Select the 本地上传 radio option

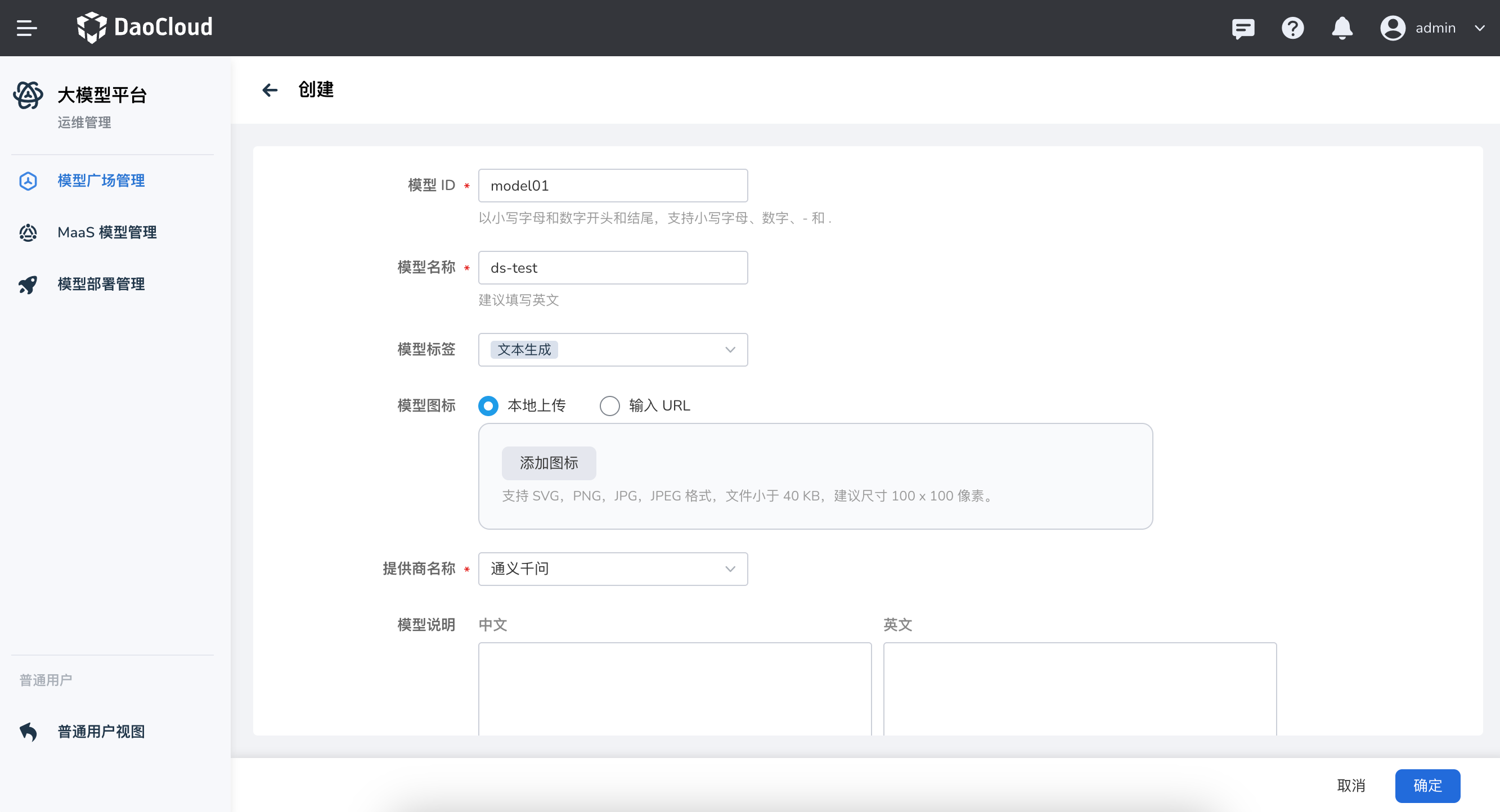click(488, 405)
